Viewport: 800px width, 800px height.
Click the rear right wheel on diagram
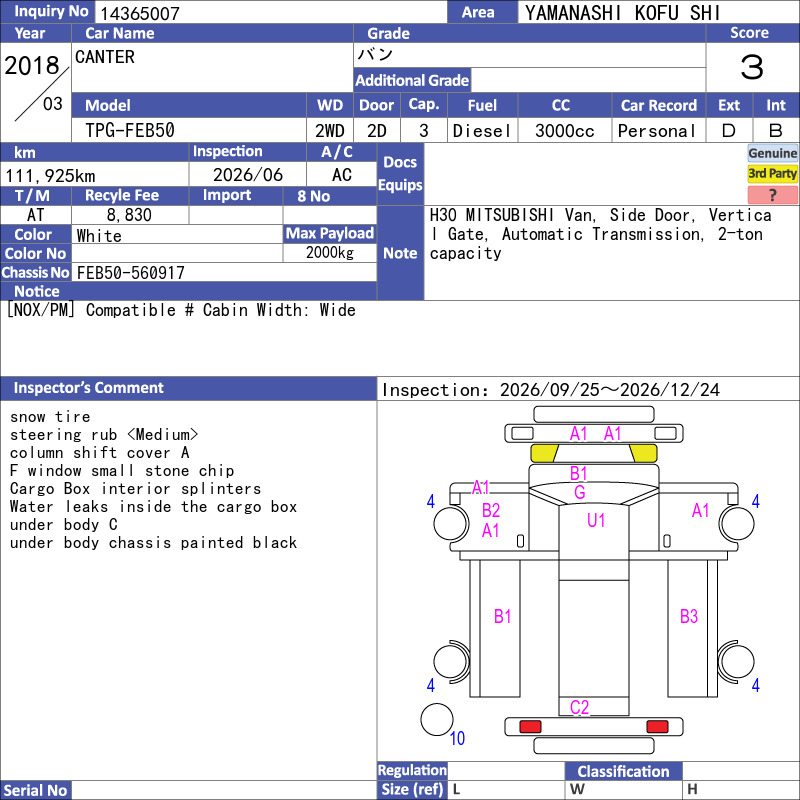coord(736,662)
